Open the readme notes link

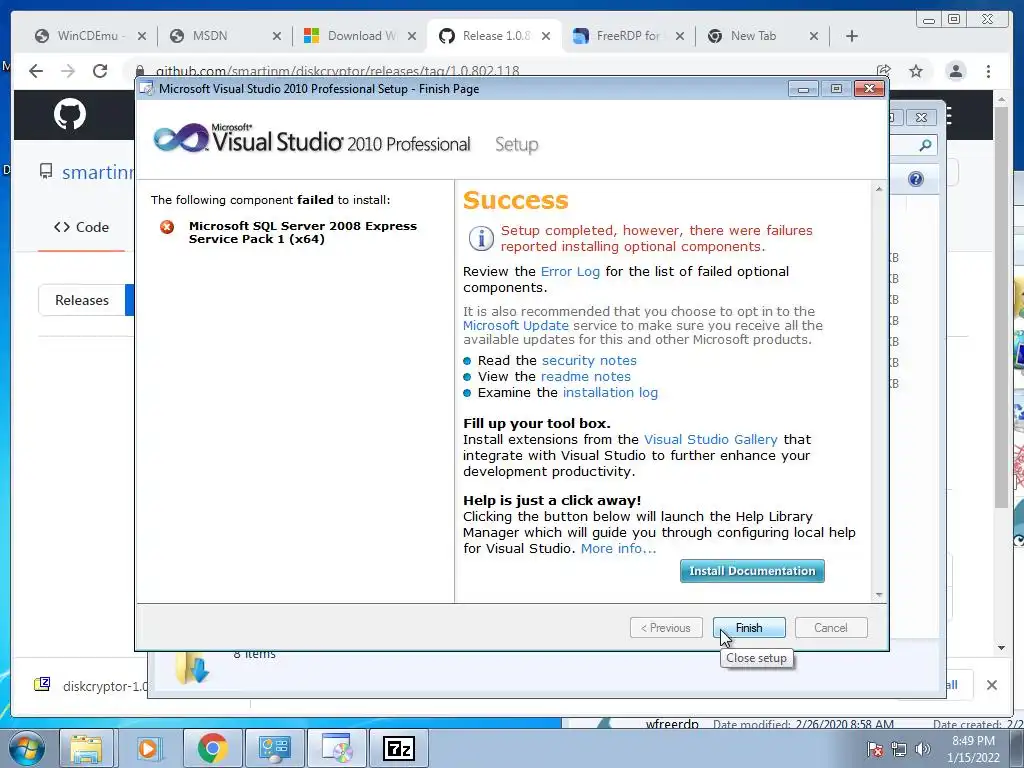[586, 376]
